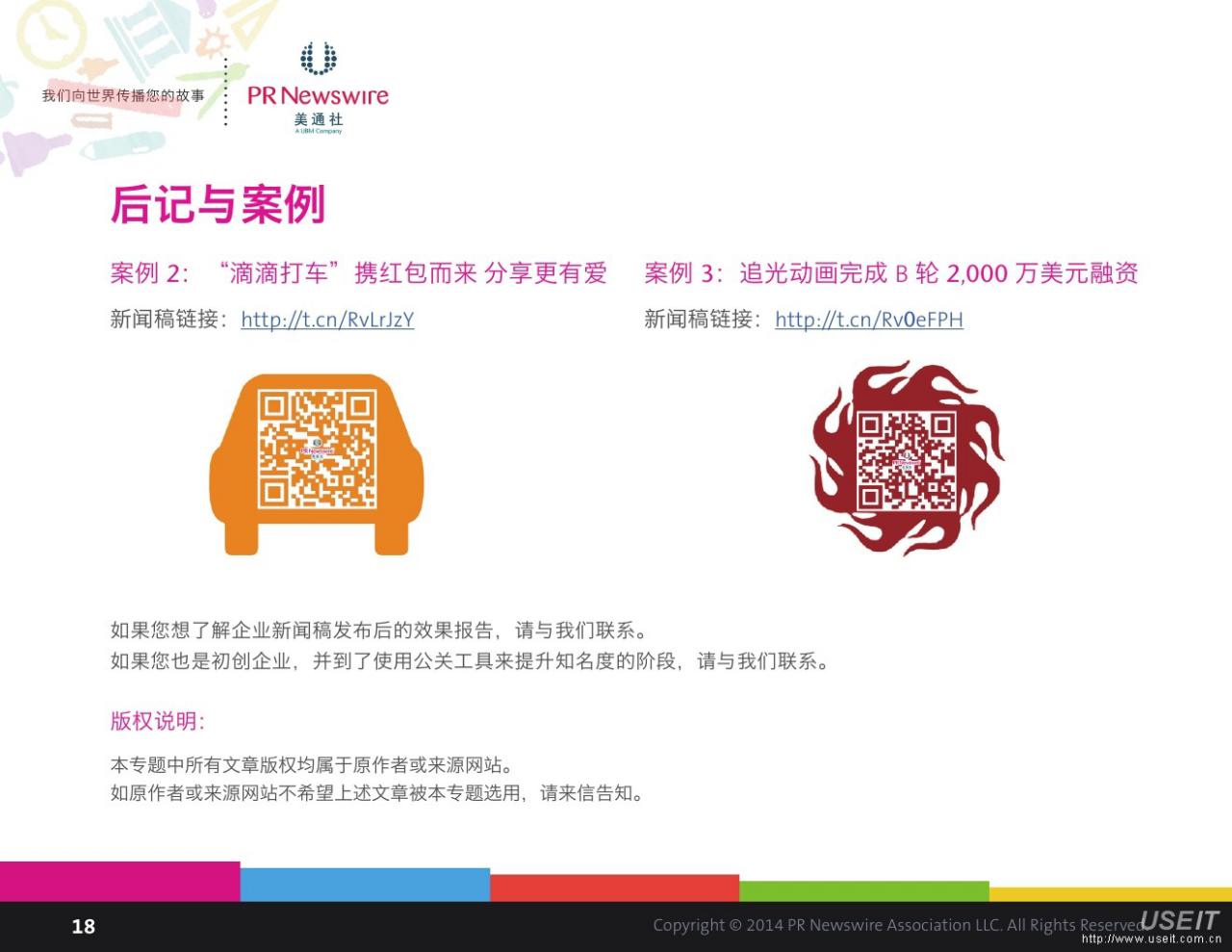This screenshot has height=952, width=1232.
Task: Open the link http://t.cn/RvLrJzY
Action: [327, 320]
